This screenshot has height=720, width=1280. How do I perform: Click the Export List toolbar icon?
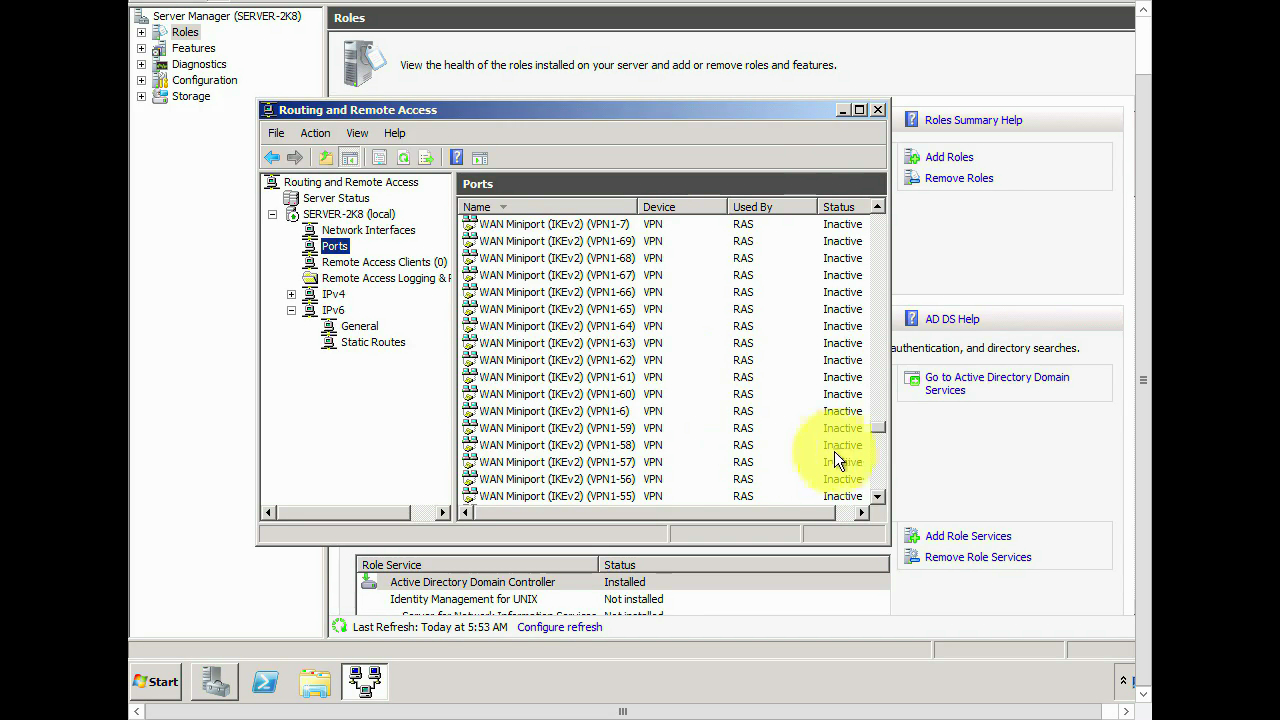click(426, 158)
